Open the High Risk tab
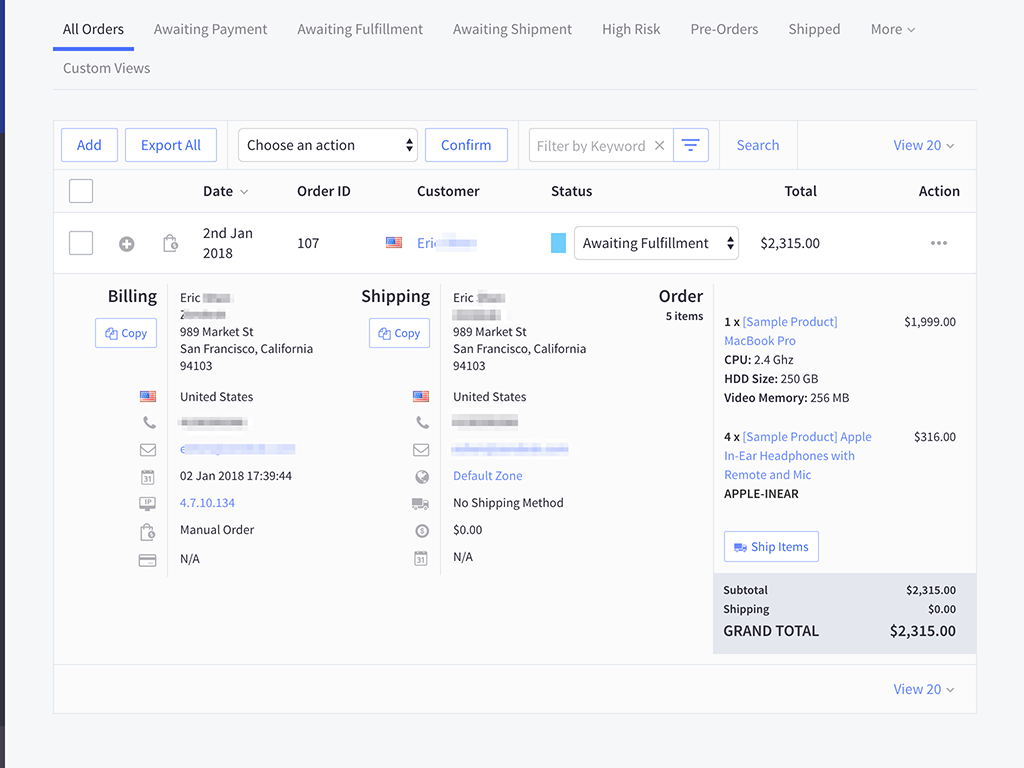Viewport: 1024px width, 768px height. pos(631,29)
